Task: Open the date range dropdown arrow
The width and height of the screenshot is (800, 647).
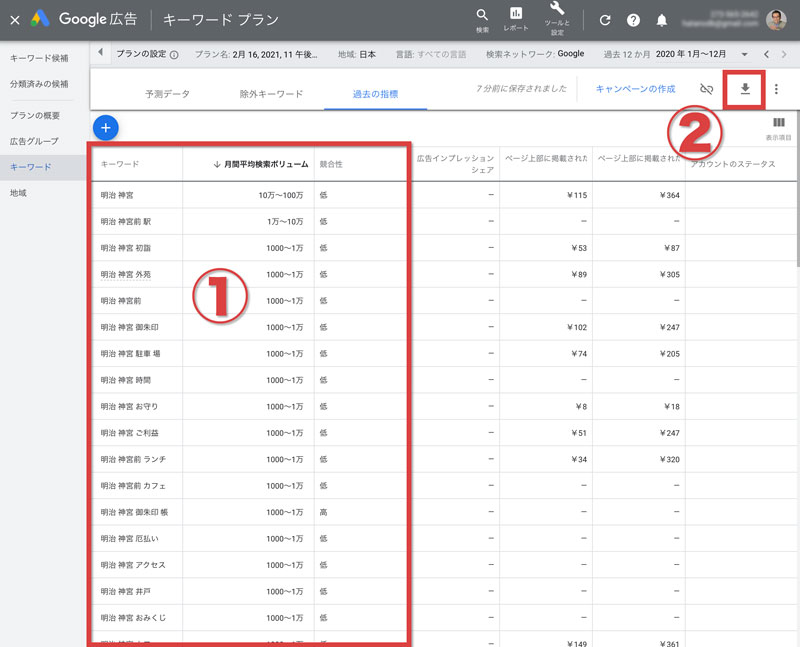Action: pyautogui.click(x=744, y=55)
